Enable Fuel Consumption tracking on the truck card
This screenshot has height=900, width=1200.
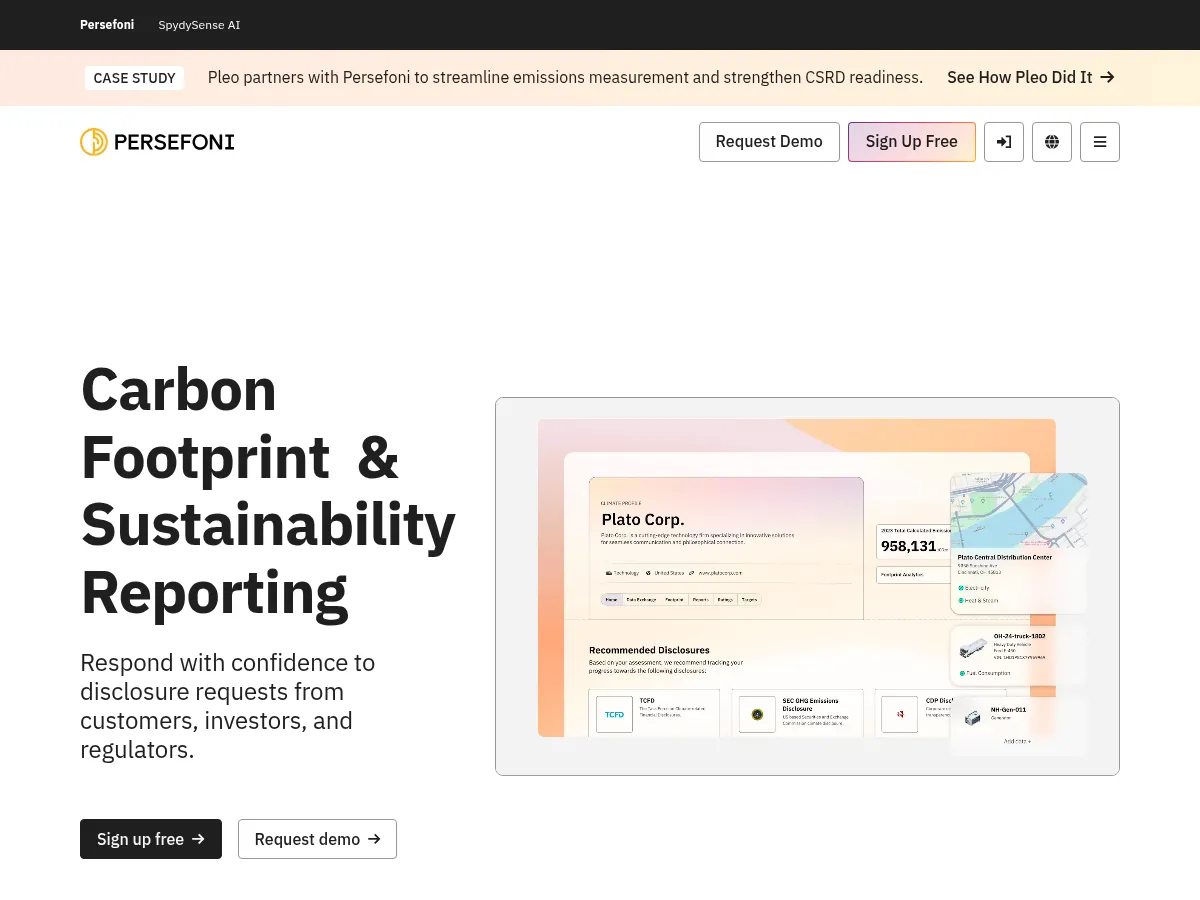(x=962, y=673)
